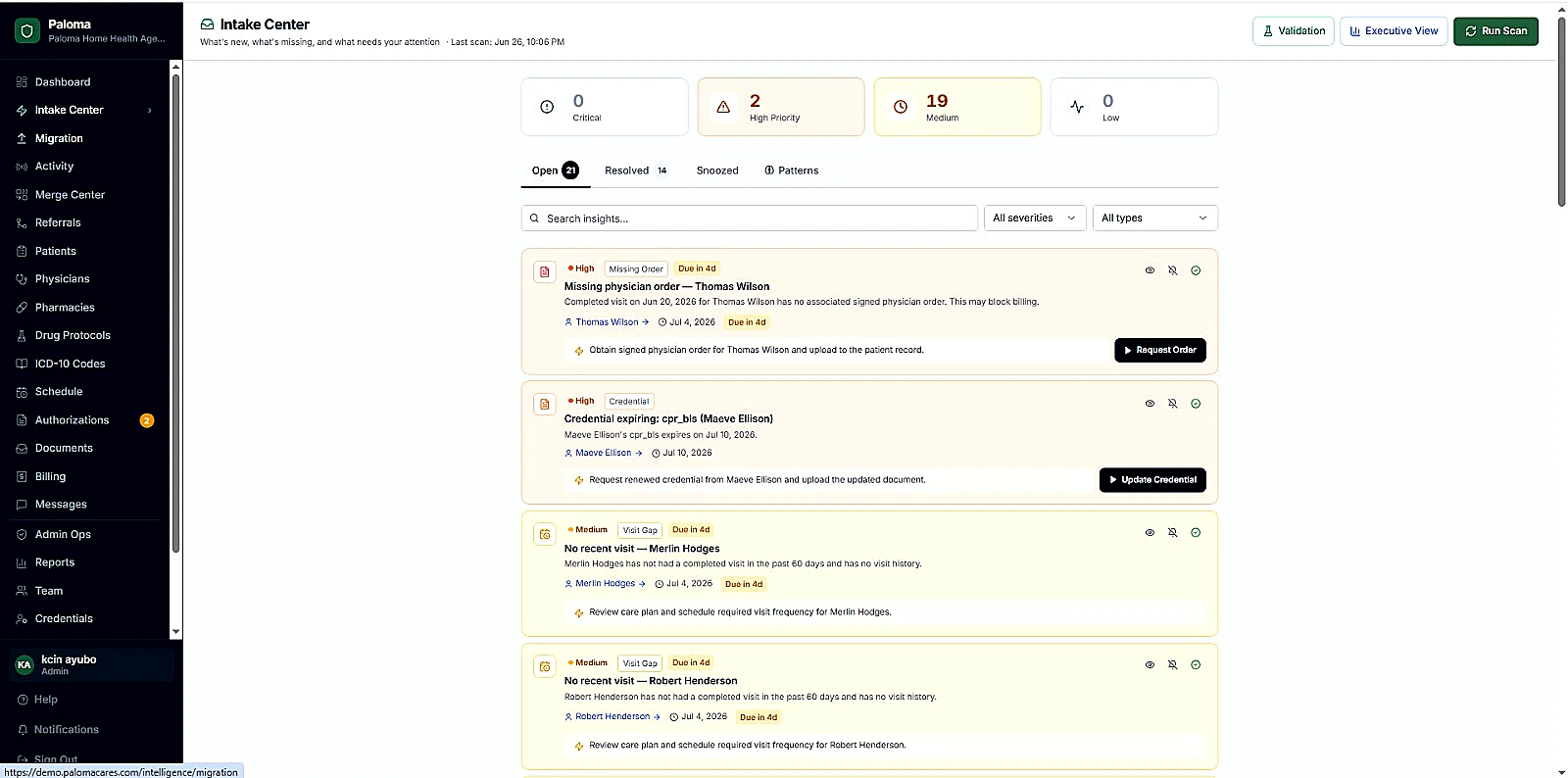This screenshot has width=1568, height=778.
Task: Resolve the Credential expiring cpr_bls insight
Action: tap(1196, 404)
